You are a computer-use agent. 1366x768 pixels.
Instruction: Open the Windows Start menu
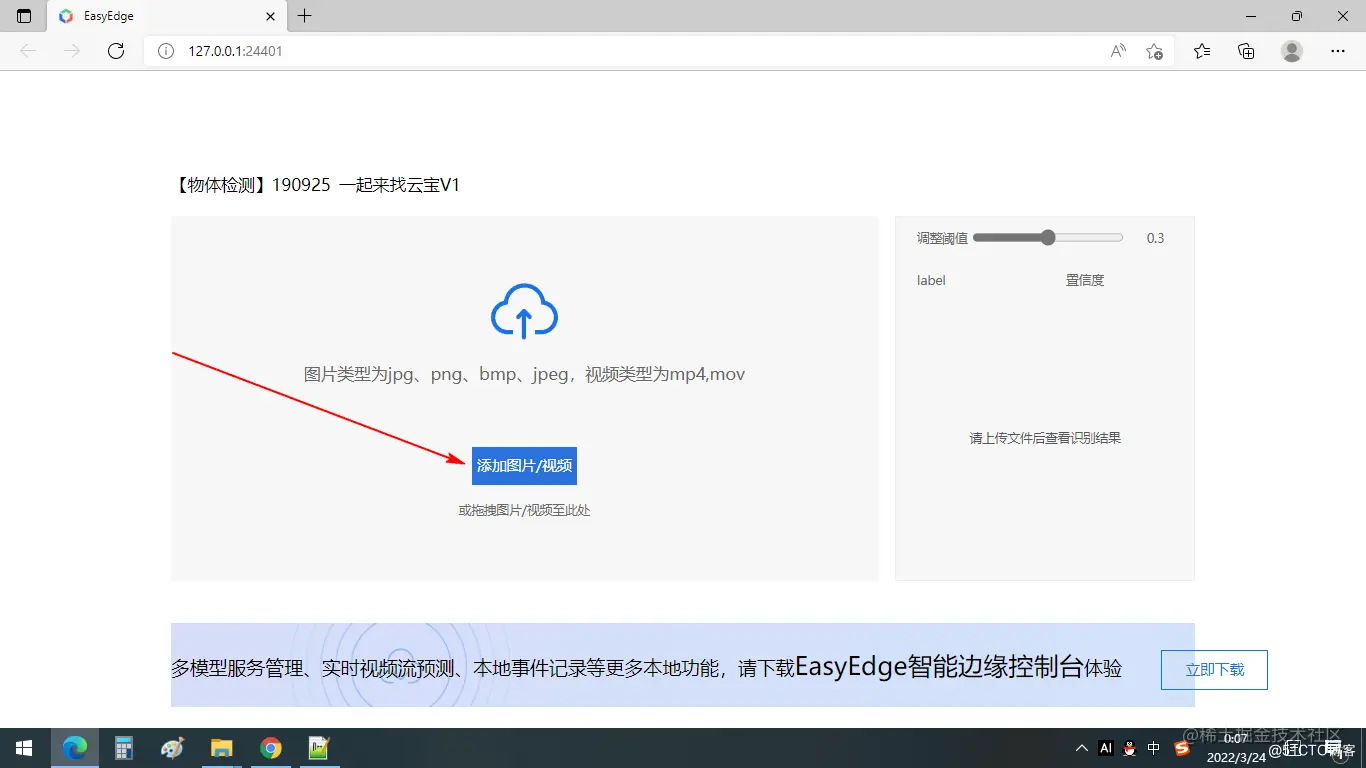pos(24,748)
